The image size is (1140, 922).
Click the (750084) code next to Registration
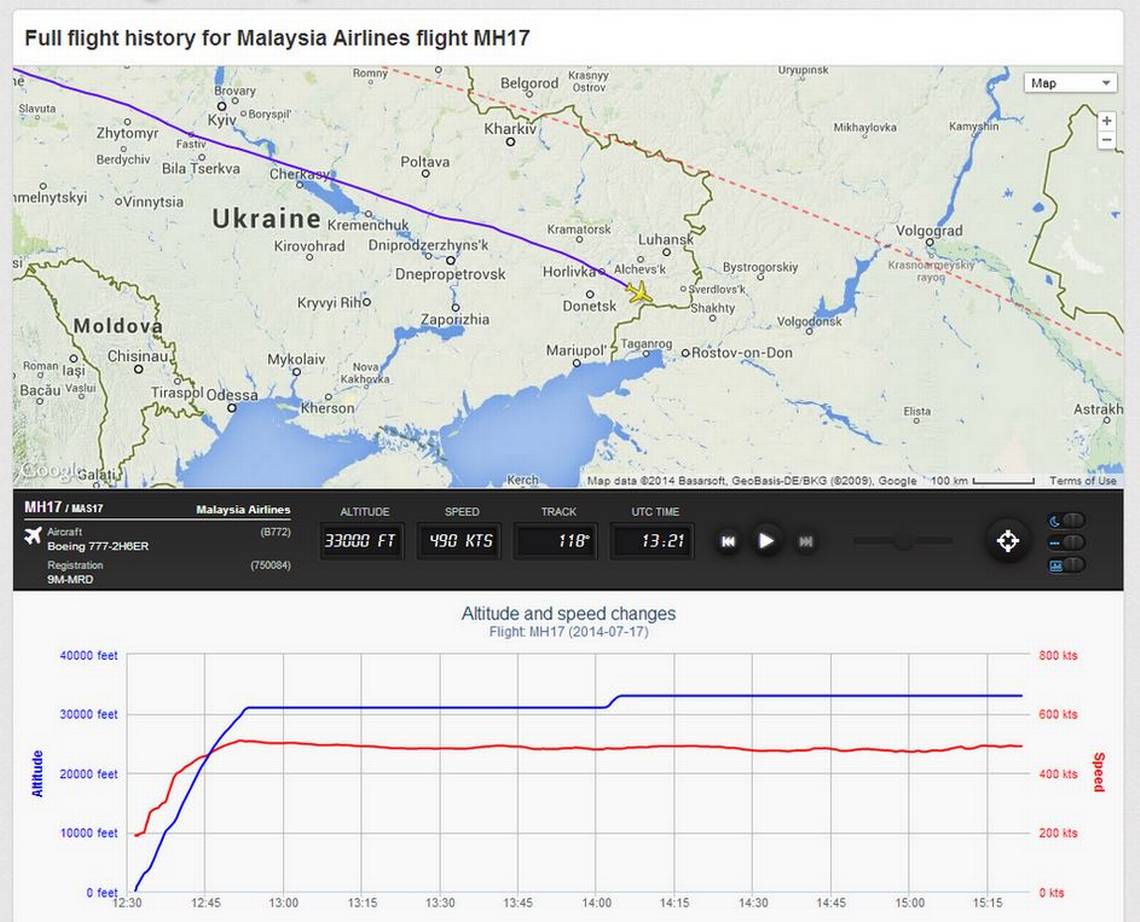(x=270, y=565)
